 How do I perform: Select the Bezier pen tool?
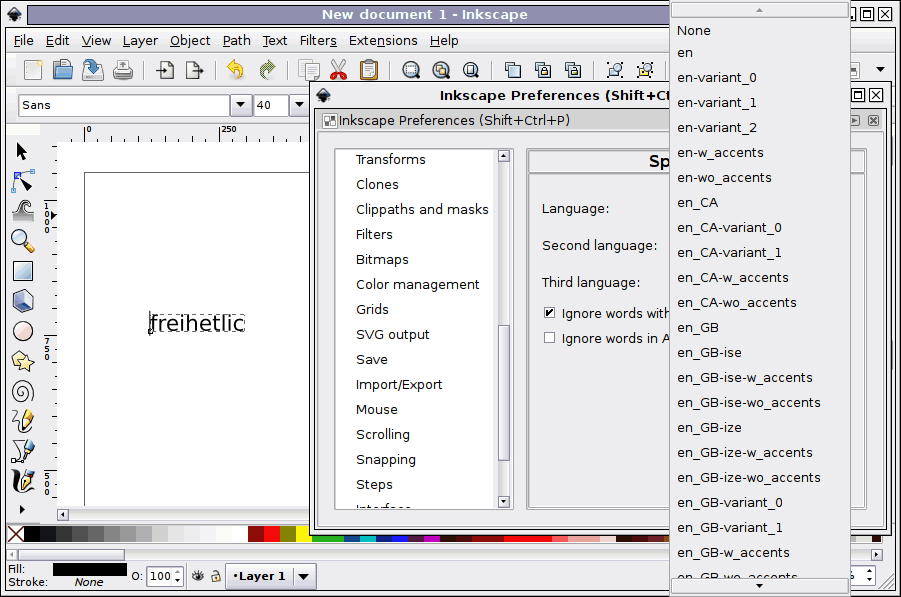click(22, 451)
